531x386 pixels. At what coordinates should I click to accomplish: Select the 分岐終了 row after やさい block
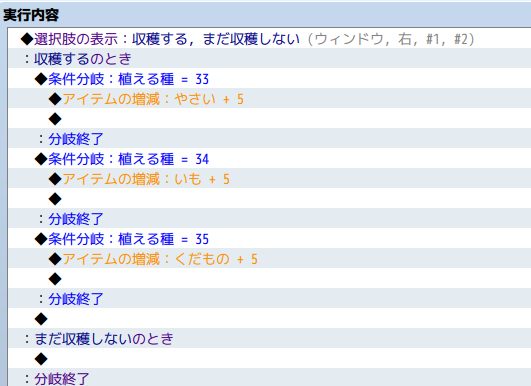270,138
